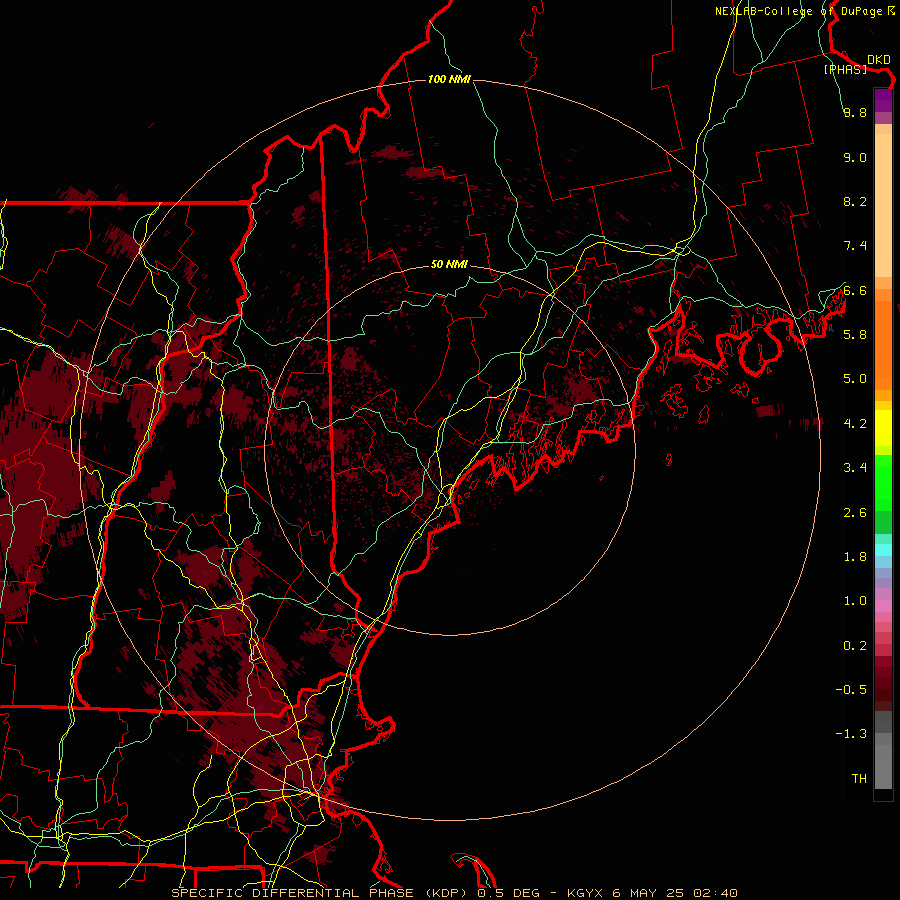Pick the cyan swatch beside 1.8
The image size is (900, 900).
coord(883,550)
